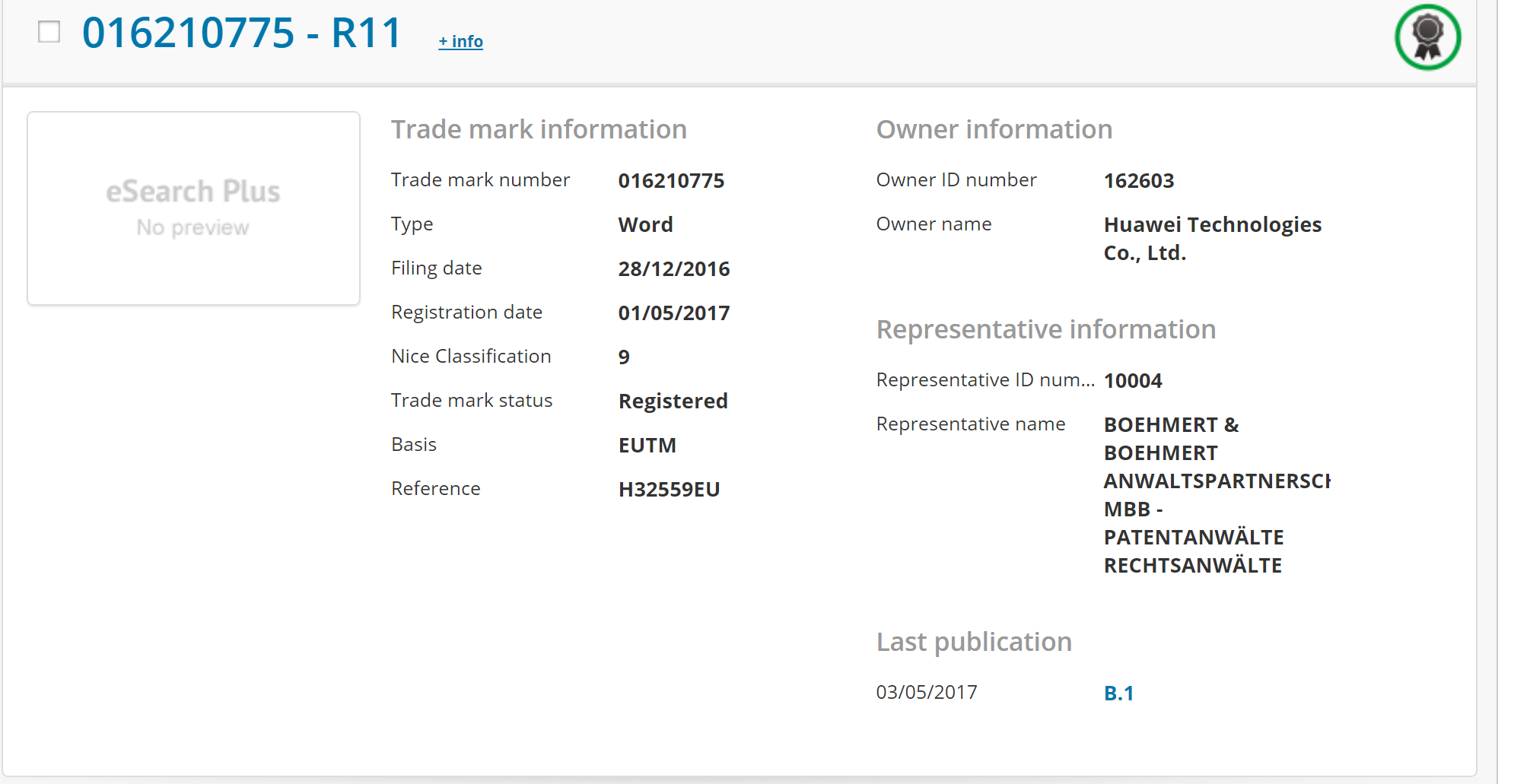The height and width of the screenshot is (784, 1530).
Task: Click the trade mark number value 016210775
Action: coord(670,181)
